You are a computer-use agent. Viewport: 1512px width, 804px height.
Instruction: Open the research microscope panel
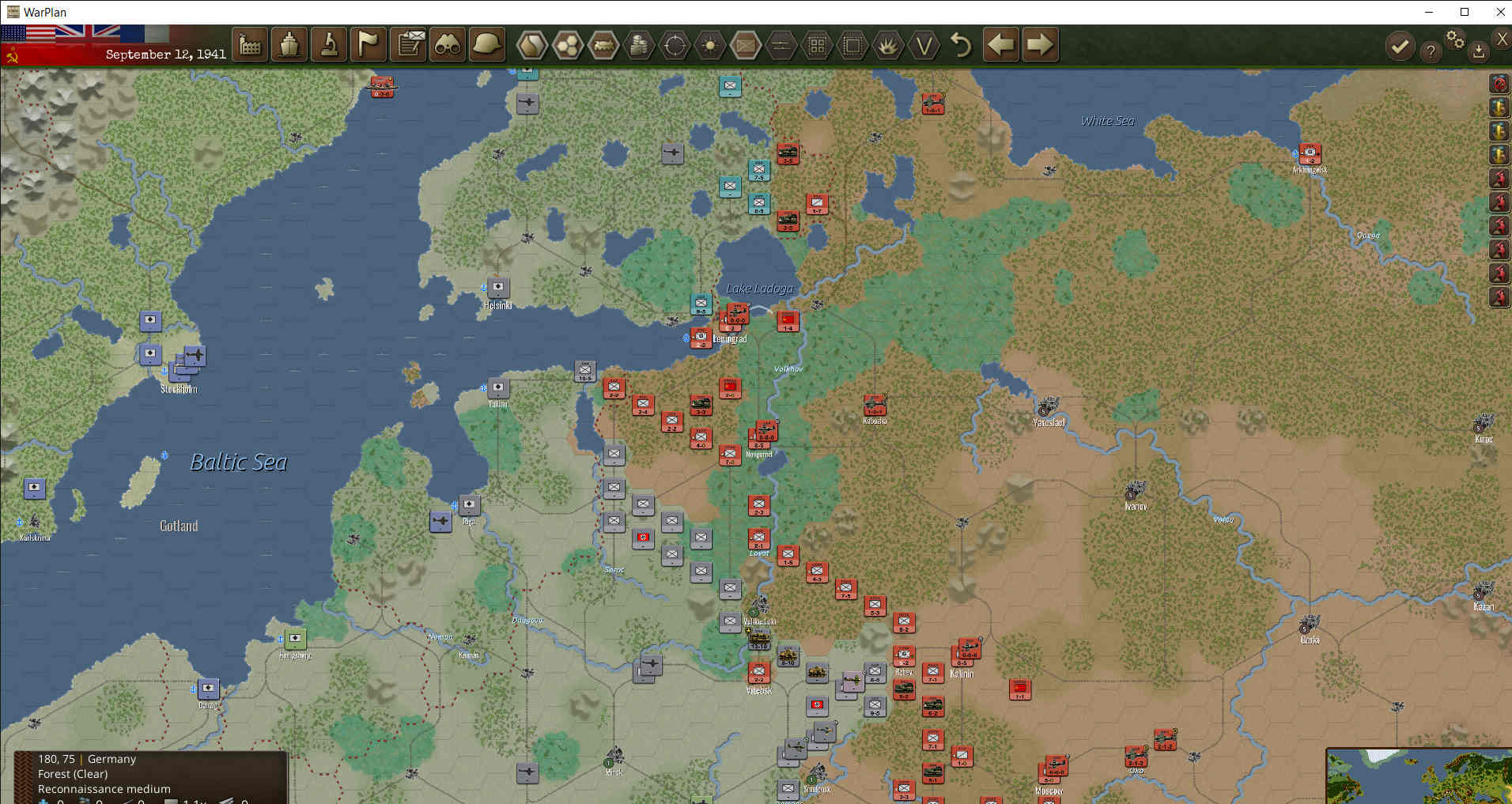(329, 45)
